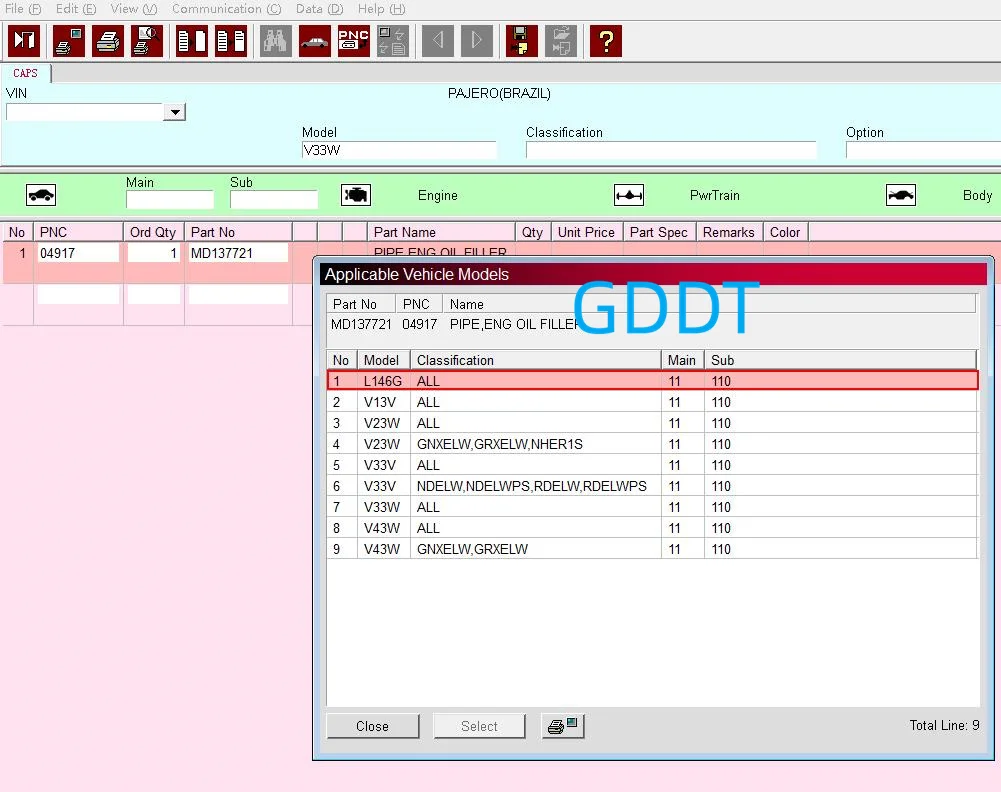Click the Total Line: 9 text
Screen dimensions: 1001x792
tap(944, 725)
